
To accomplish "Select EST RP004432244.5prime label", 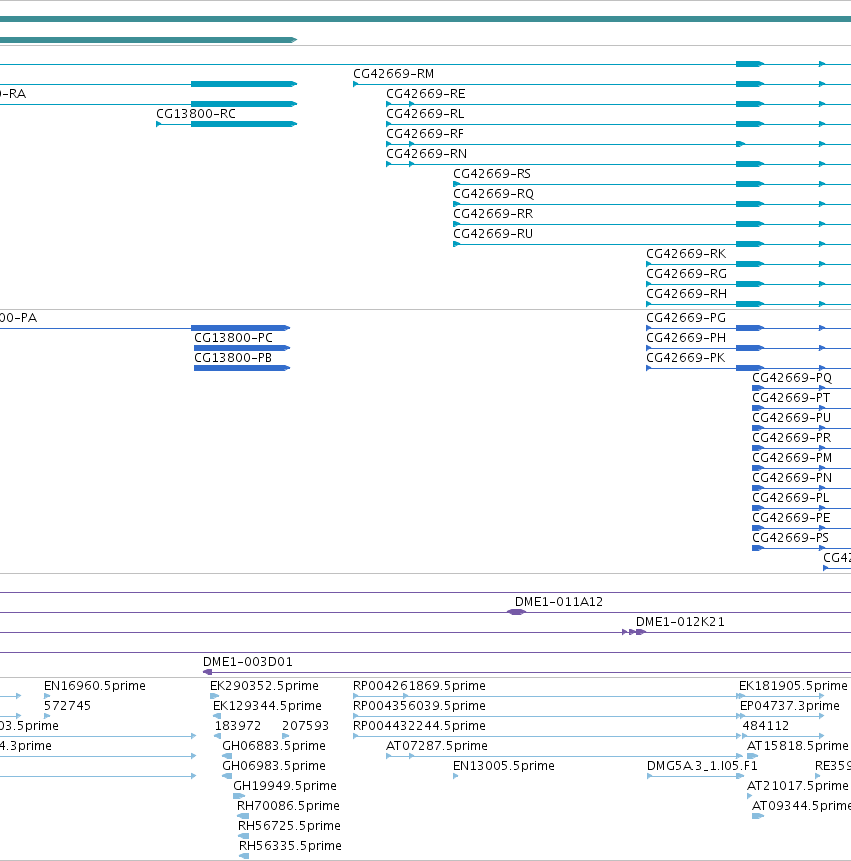I will click(419, 726).
